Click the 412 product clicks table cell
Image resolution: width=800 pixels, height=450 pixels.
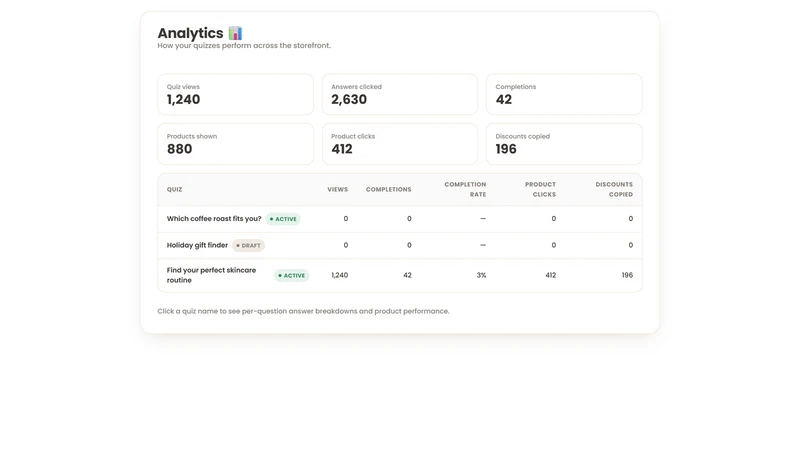point(551,276)
